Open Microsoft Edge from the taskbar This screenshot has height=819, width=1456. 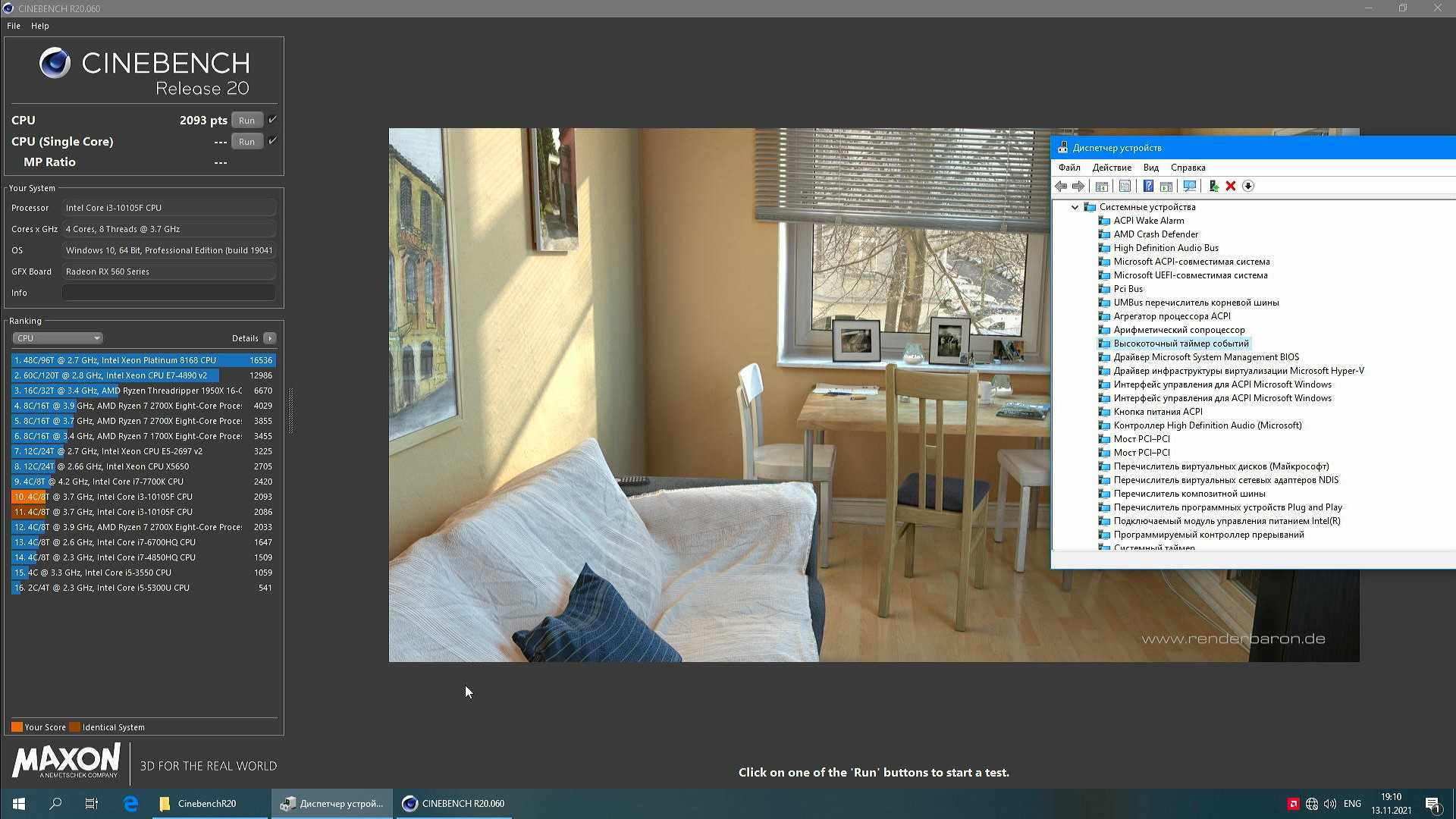coord(130,804)
